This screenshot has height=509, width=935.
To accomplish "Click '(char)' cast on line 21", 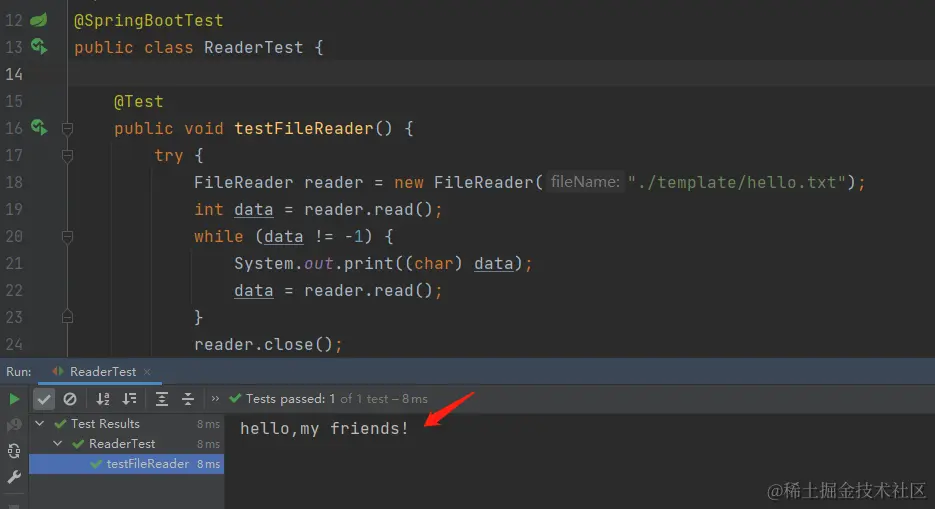I will coord(434,263).
